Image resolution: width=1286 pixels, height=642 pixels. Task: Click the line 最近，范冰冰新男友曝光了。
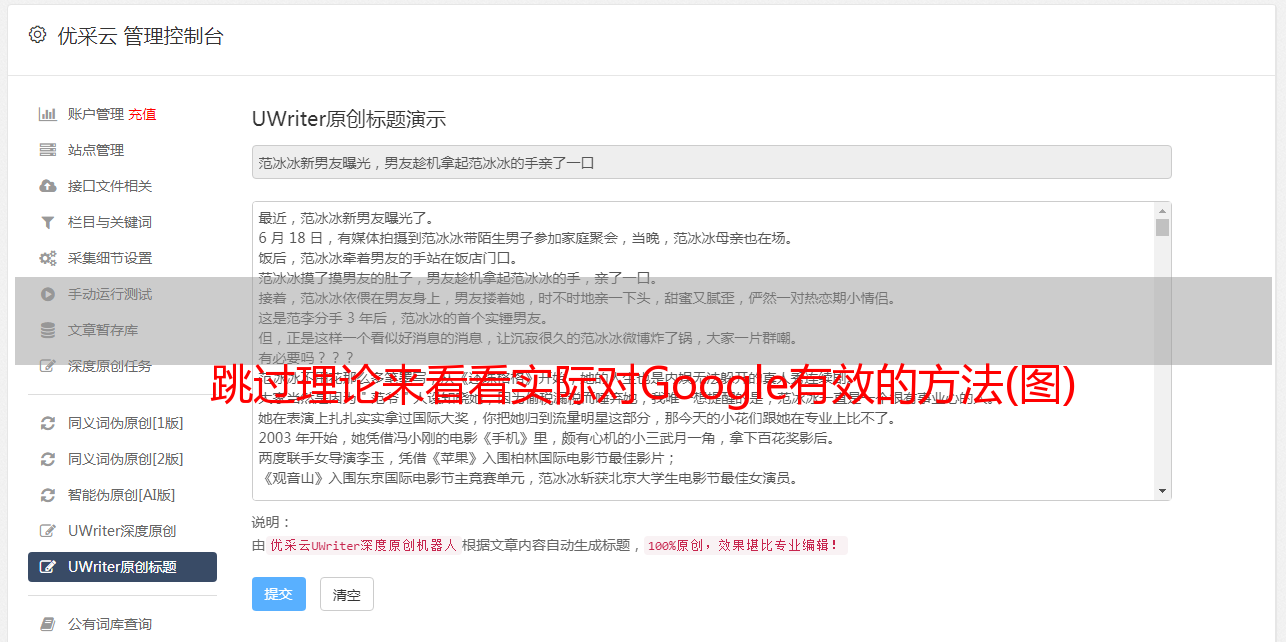(347, 218)
